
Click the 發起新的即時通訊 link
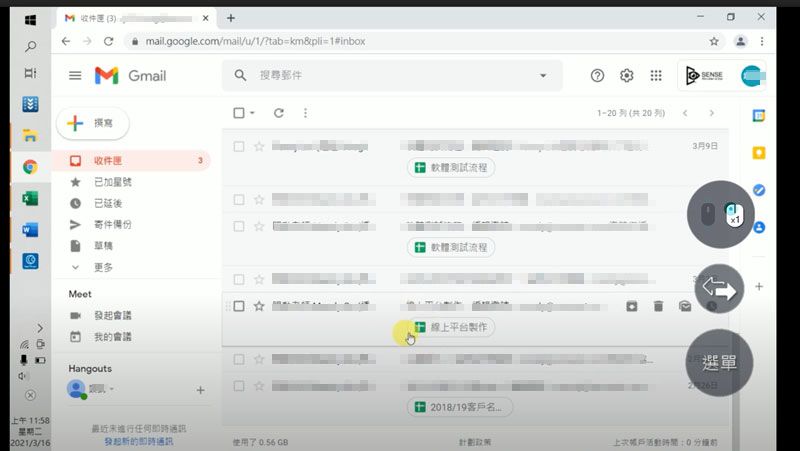(138, 441)
